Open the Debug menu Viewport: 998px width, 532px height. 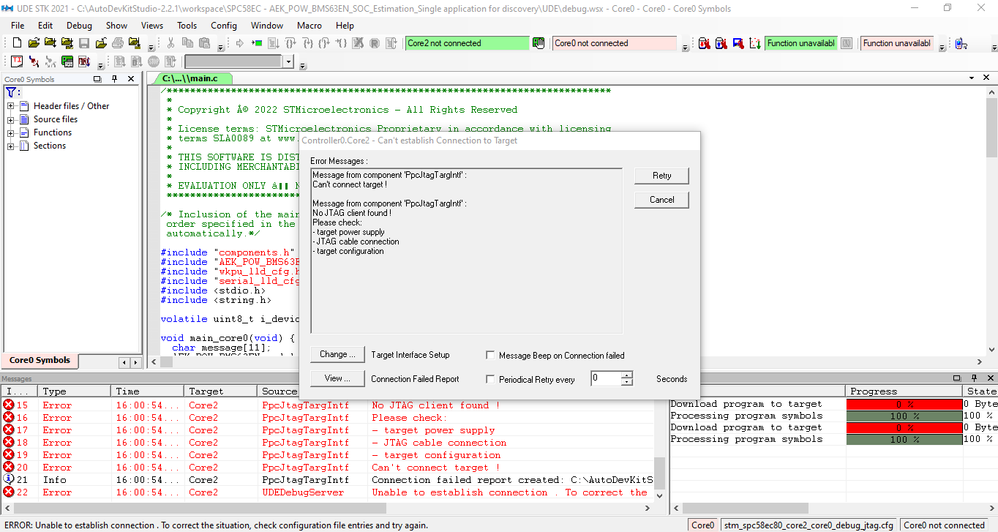coord(79,25)
